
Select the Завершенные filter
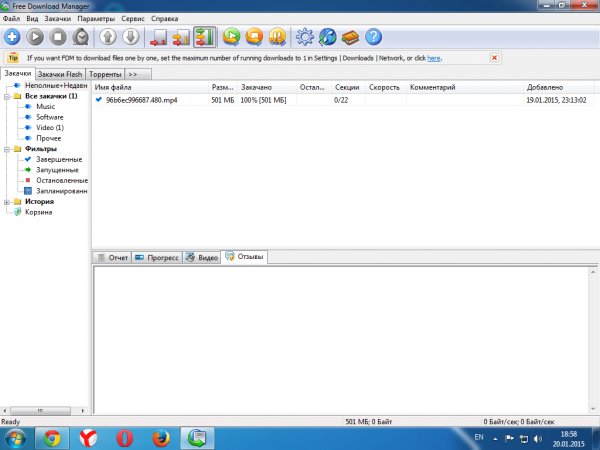(x=59, y=159)
